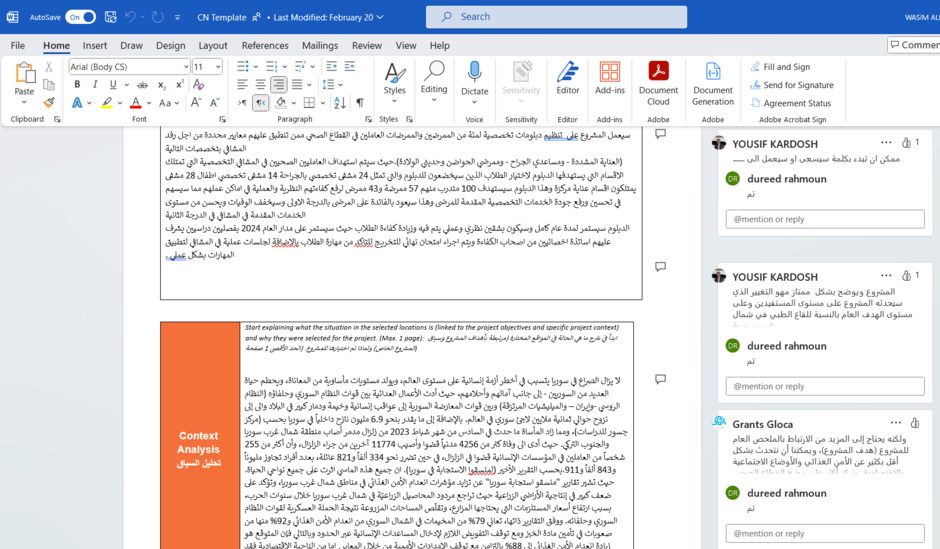Decrease paragraph indent
The height and width of the screenshot is (549, 940).
(x=332, y=66)
